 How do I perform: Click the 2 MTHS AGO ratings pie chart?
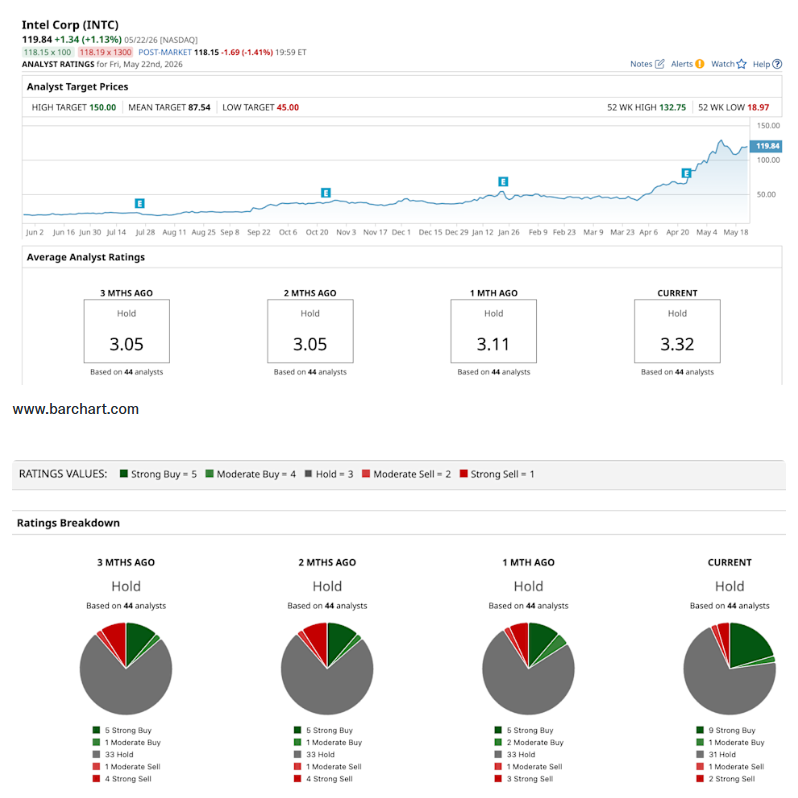coord(327,668)
